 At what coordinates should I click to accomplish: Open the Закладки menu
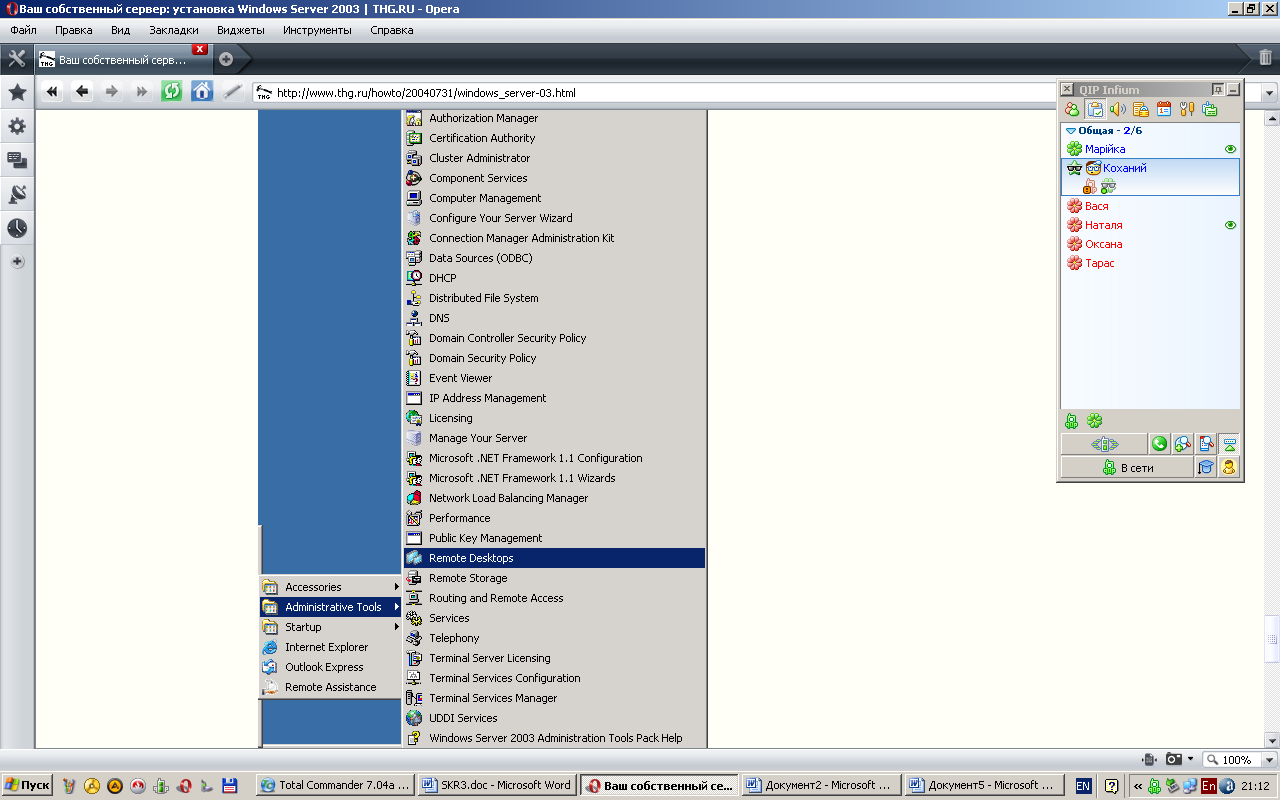tap(172, 30)
